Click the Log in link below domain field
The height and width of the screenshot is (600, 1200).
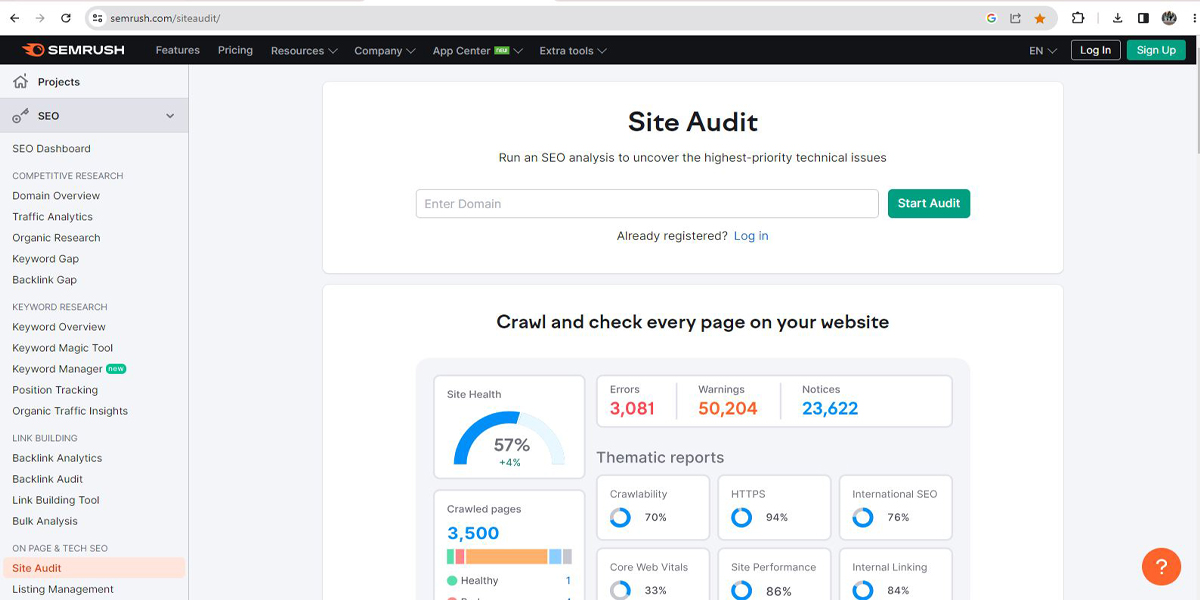click(x=751, y=236)
